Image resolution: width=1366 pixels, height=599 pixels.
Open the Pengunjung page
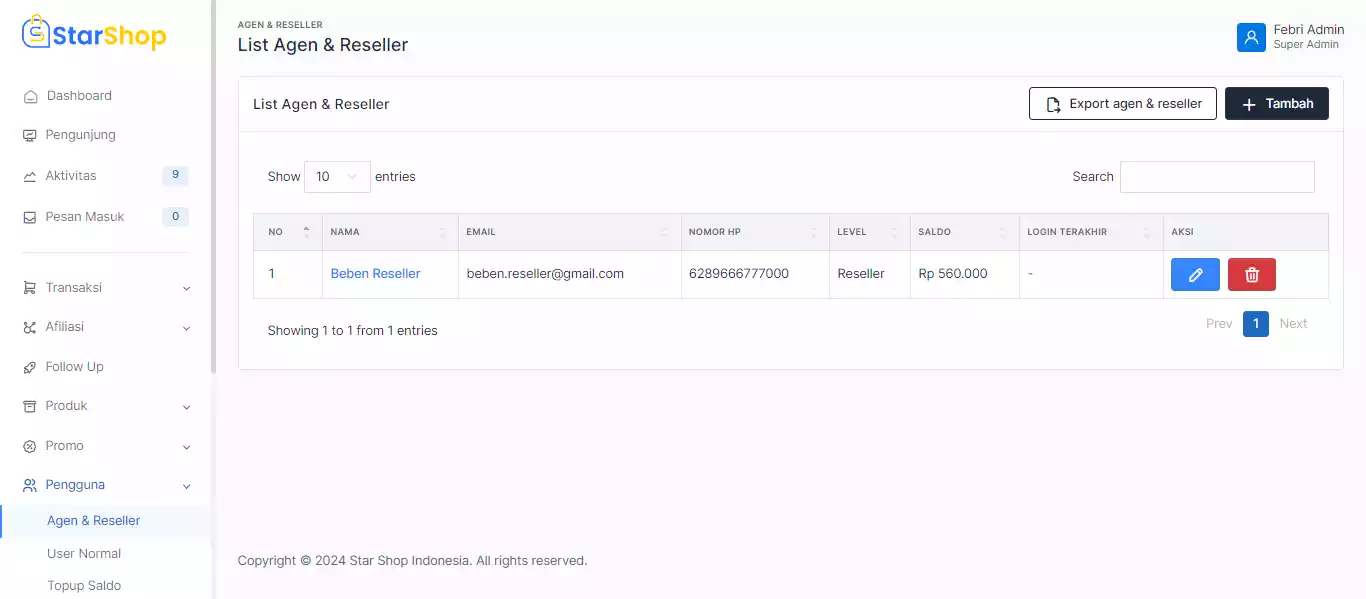(80, 135)
